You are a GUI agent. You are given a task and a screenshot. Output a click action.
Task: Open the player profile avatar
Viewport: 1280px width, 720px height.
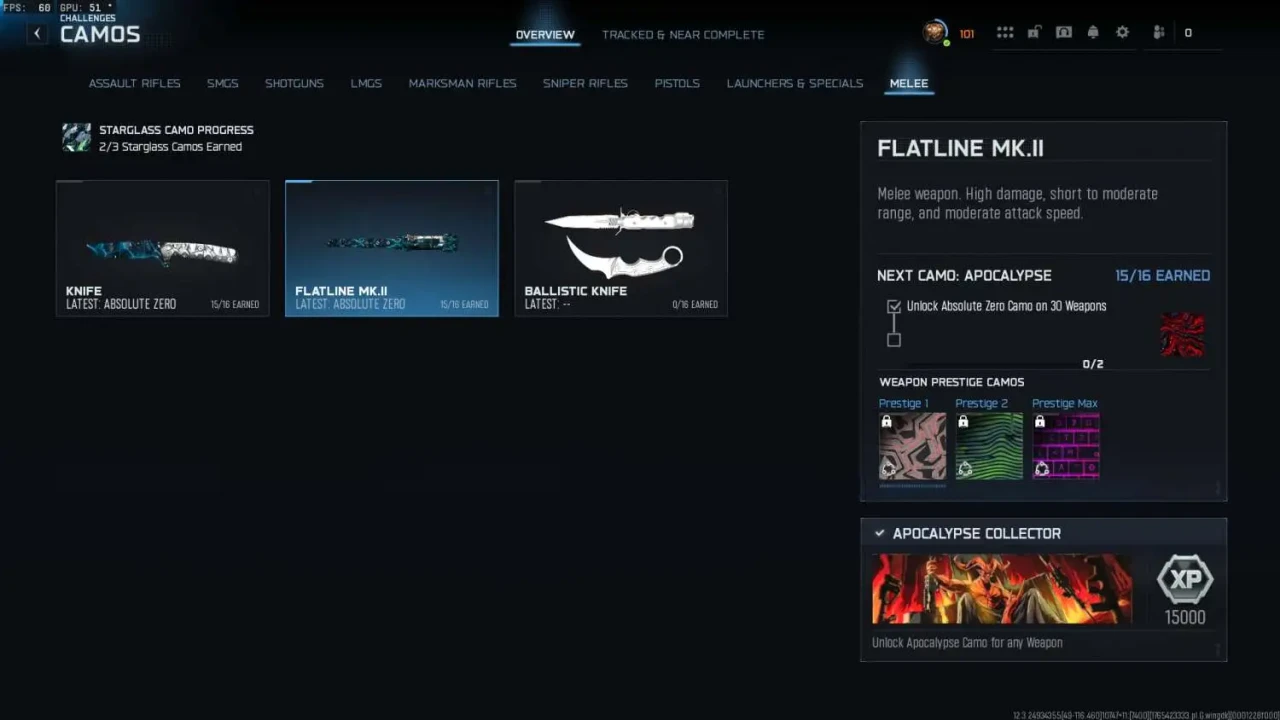click(x=935, y=32)
